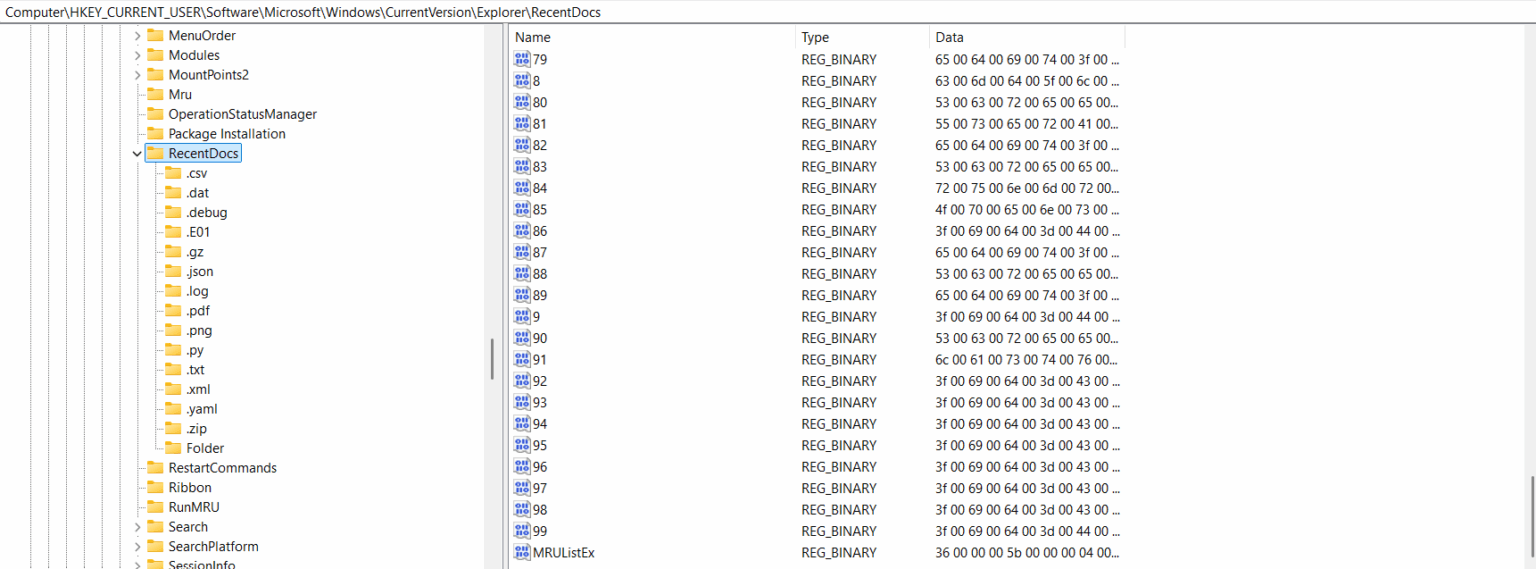This screenshot has height=569, width=1536.
Task: Open the .json subkey in tree
Action: [x=199, y=271]
